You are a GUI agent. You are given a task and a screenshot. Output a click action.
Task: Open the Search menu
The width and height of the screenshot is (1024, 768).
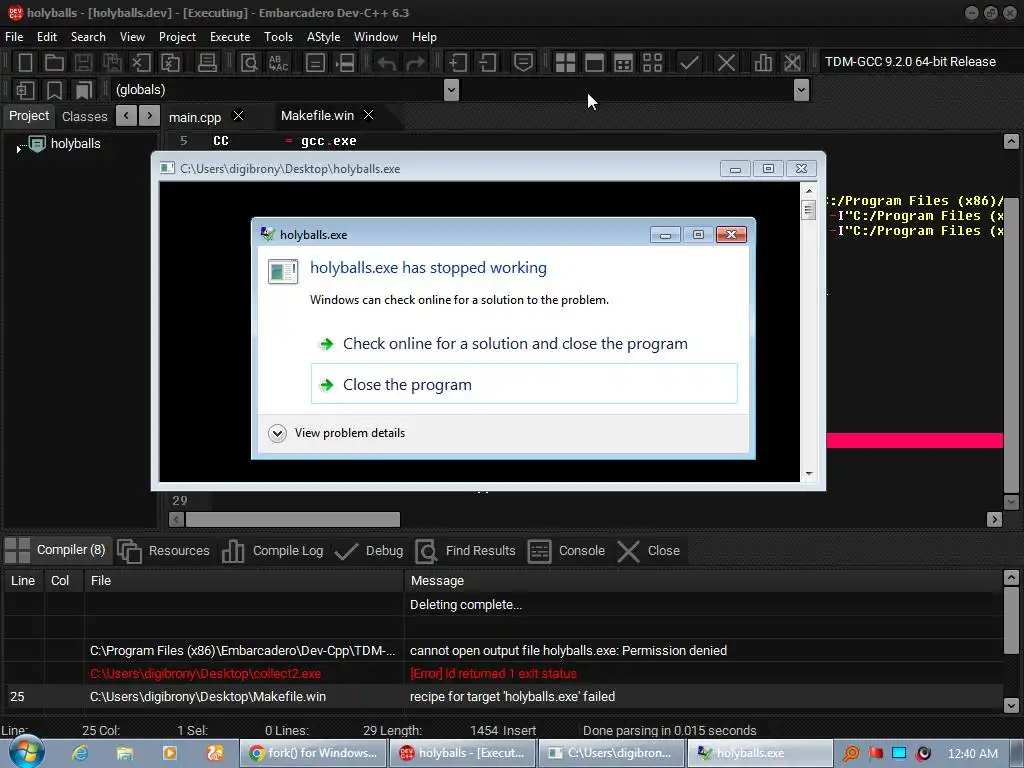click(x=88, y=37)
